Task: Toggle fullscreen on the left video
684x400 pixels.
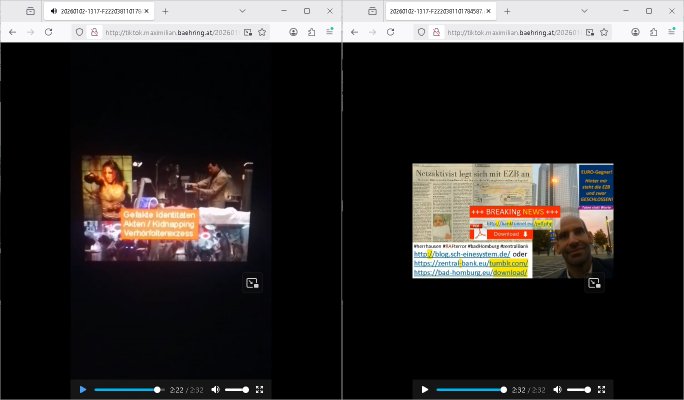Action: coord(260,389)
